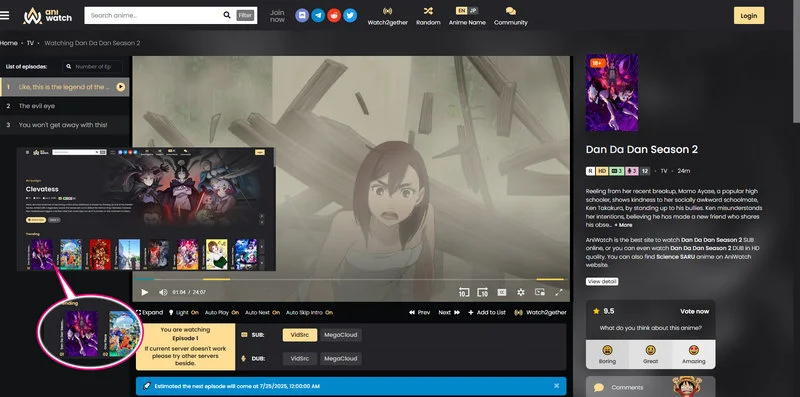Open the Comments section
This screenshot has width=800, height=397.
(x=650, y=387)
